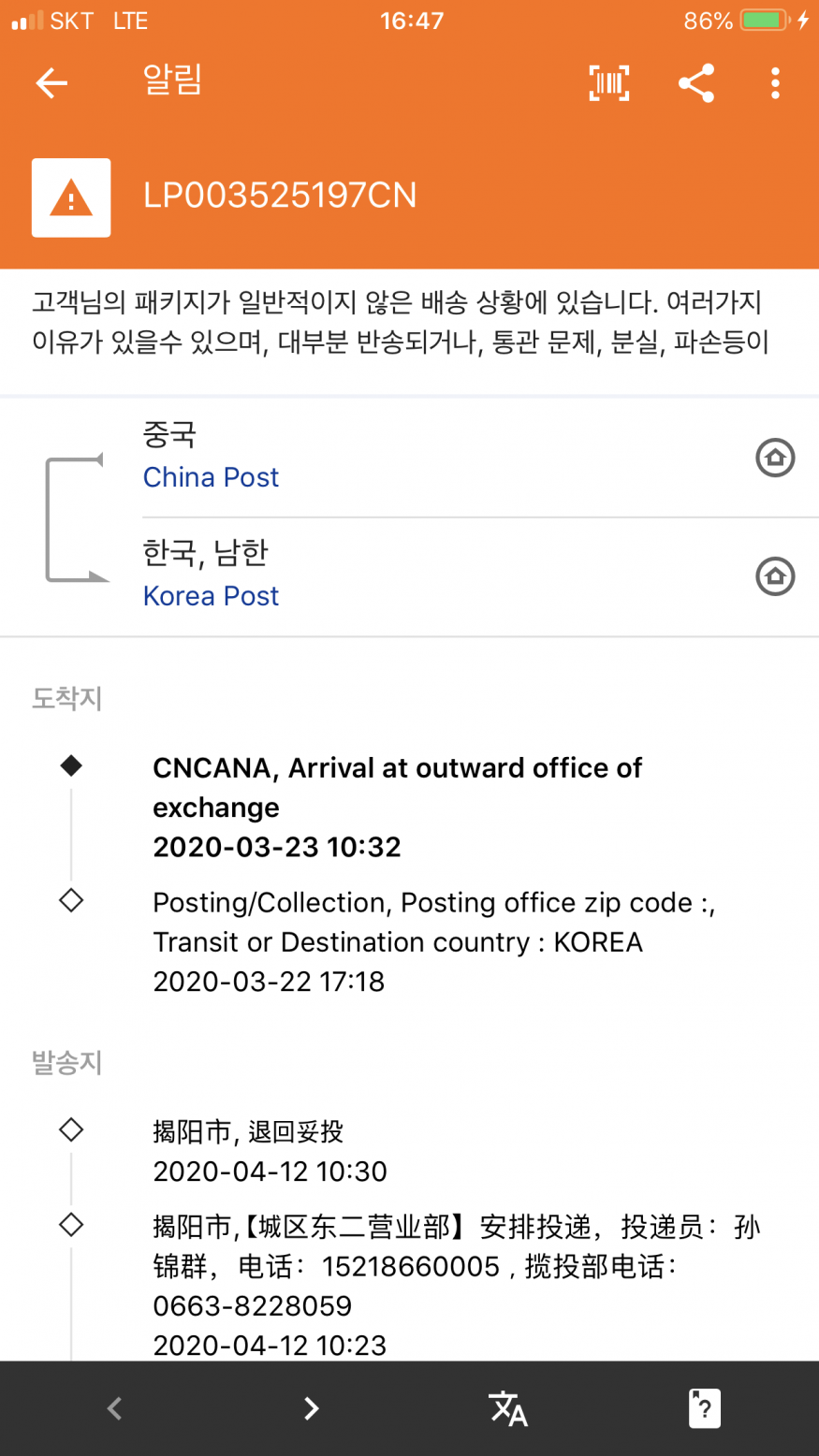819x1456 pixels.
Task: Expand the unusual delivery status message
Action: tap(401, 322)
